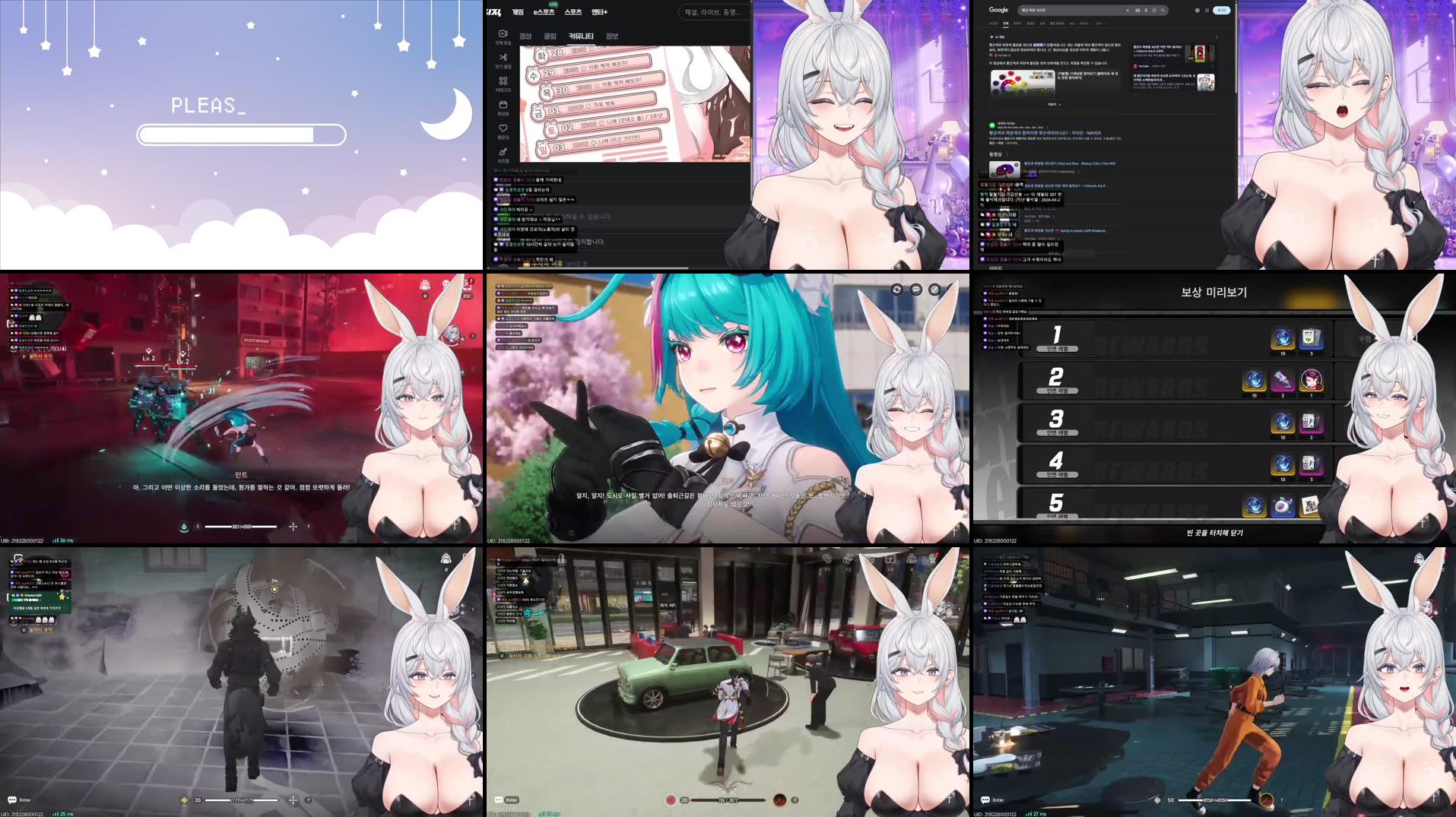Expand 더보기 under Google AI overview
Image resolution: width=1456 pixels, height=817 pixels.
[x=1055, y=104]
